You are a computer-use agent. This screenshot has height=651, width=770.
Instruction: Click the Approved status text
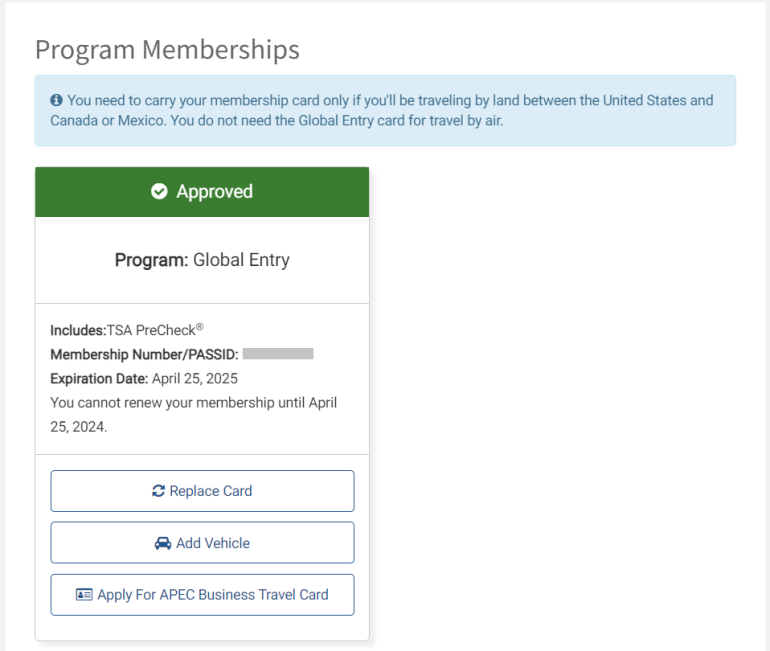click(x=214, y=191)
